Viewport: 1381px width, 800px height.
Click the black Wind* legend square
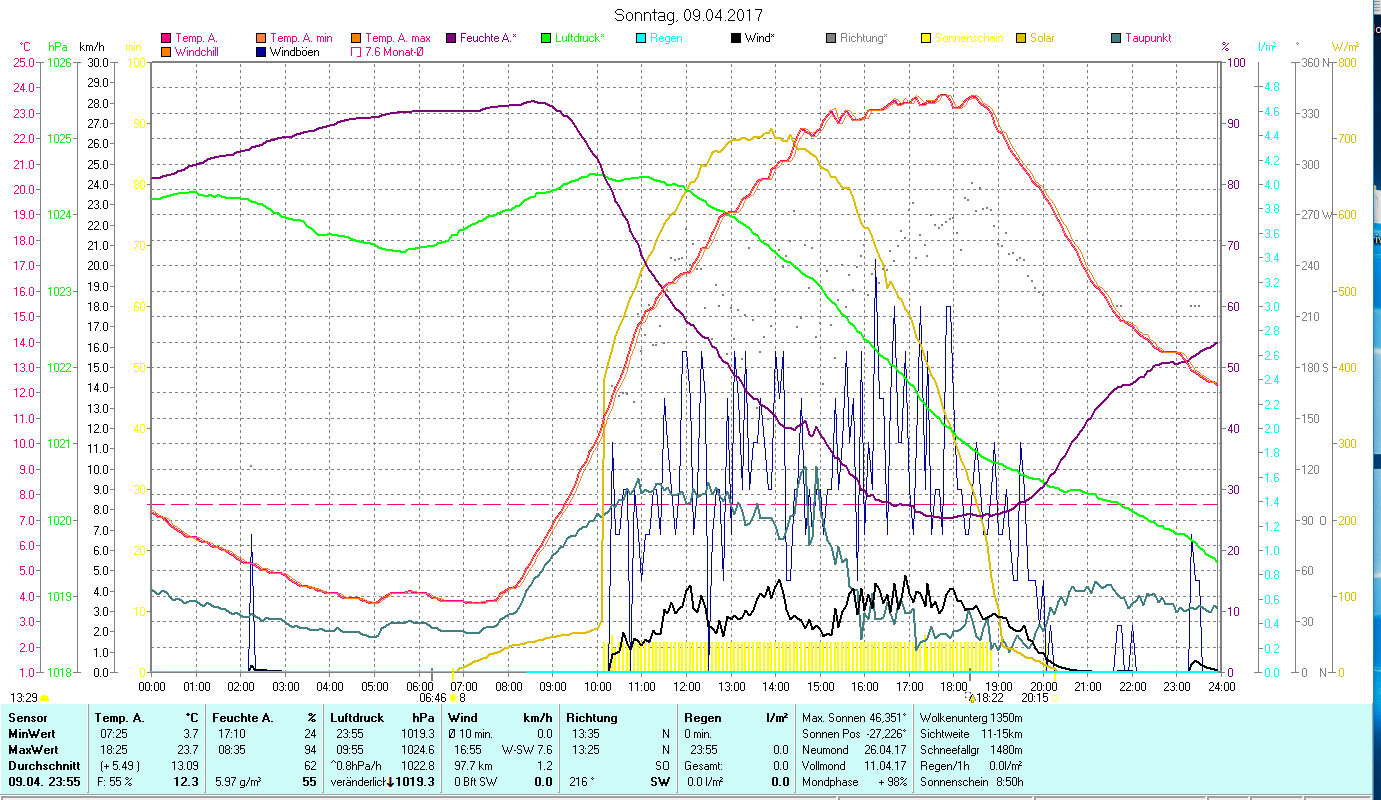[735, 39]
